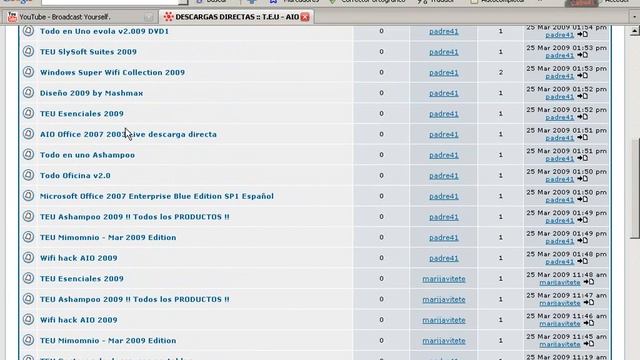Open author marijavitete profile in TEU Mimomnio row
The width and height of the screenshot is (640, 360).
[444, 341]
